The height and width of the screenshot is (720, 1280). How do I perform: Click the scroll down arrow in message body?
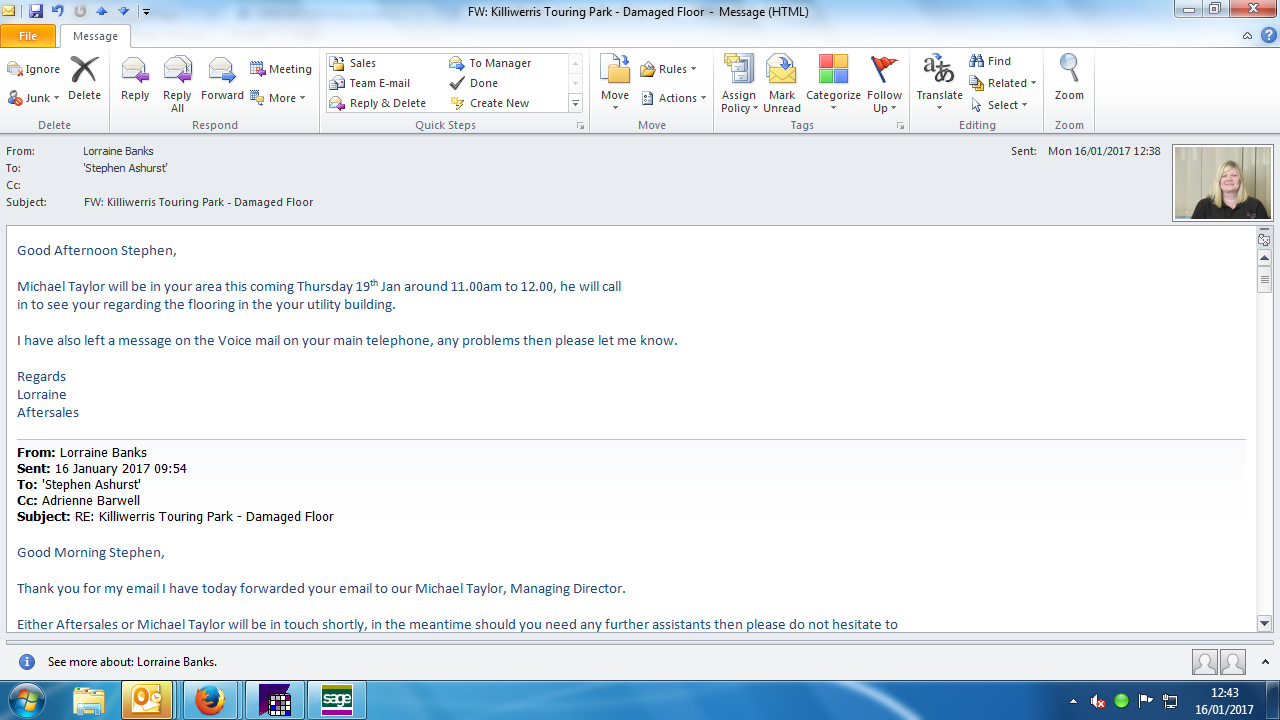[x=1264, y=623]
